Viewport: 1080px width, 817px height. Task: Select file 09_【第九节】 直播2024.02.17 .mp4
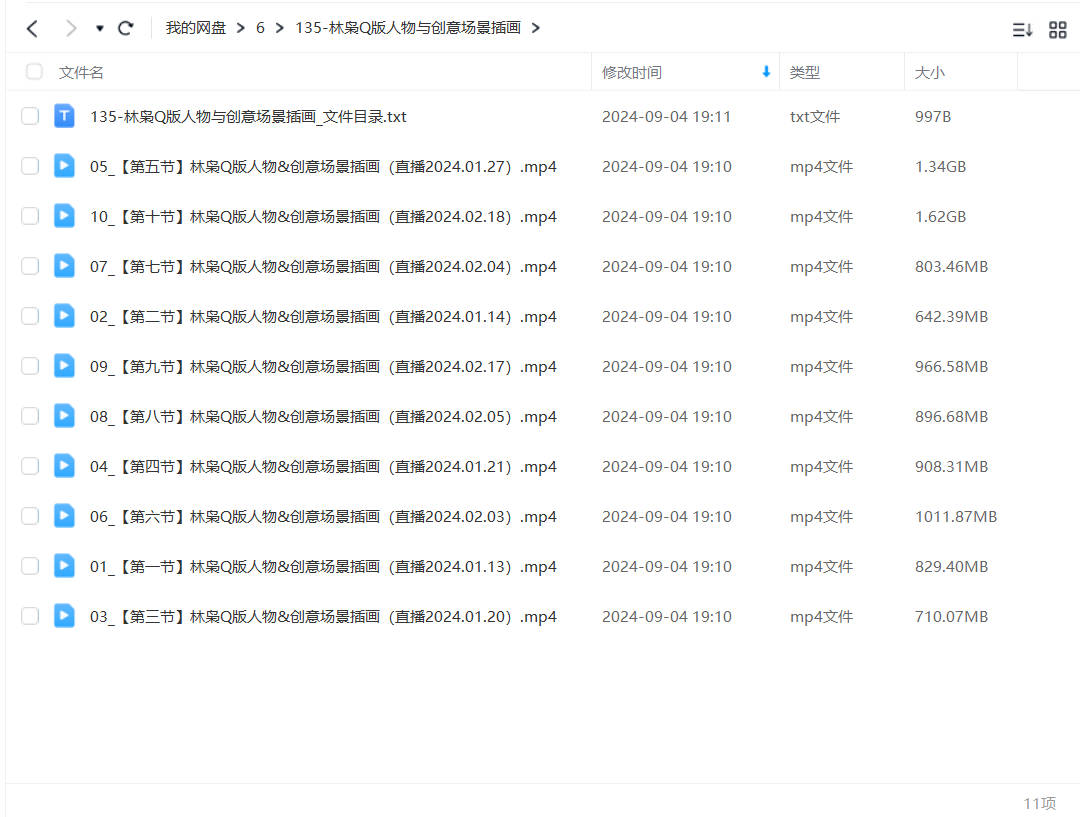(x=323, y=366)
